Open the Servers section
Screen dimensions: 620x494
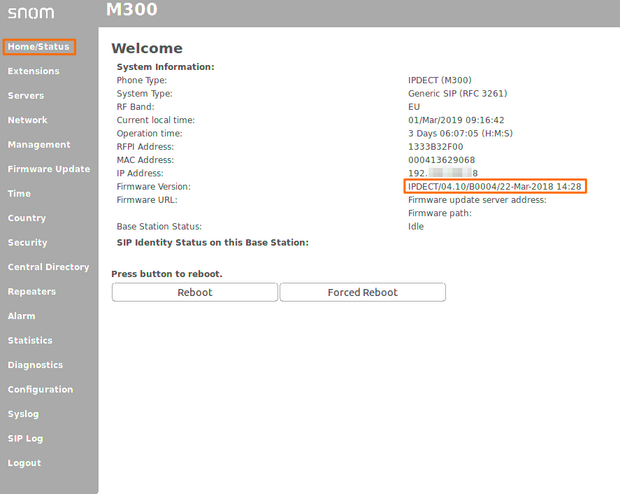click(x=26, y=96)
